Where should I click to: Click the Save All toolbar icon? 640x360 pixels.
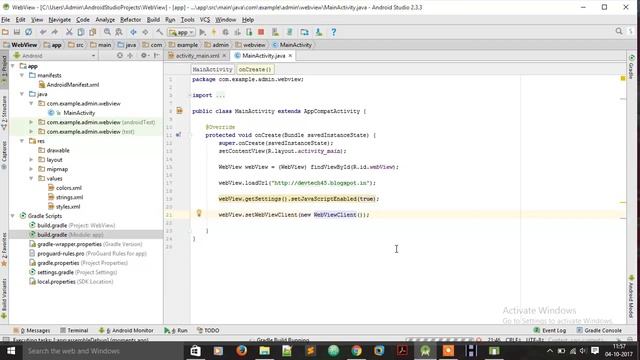coord(17,32)
